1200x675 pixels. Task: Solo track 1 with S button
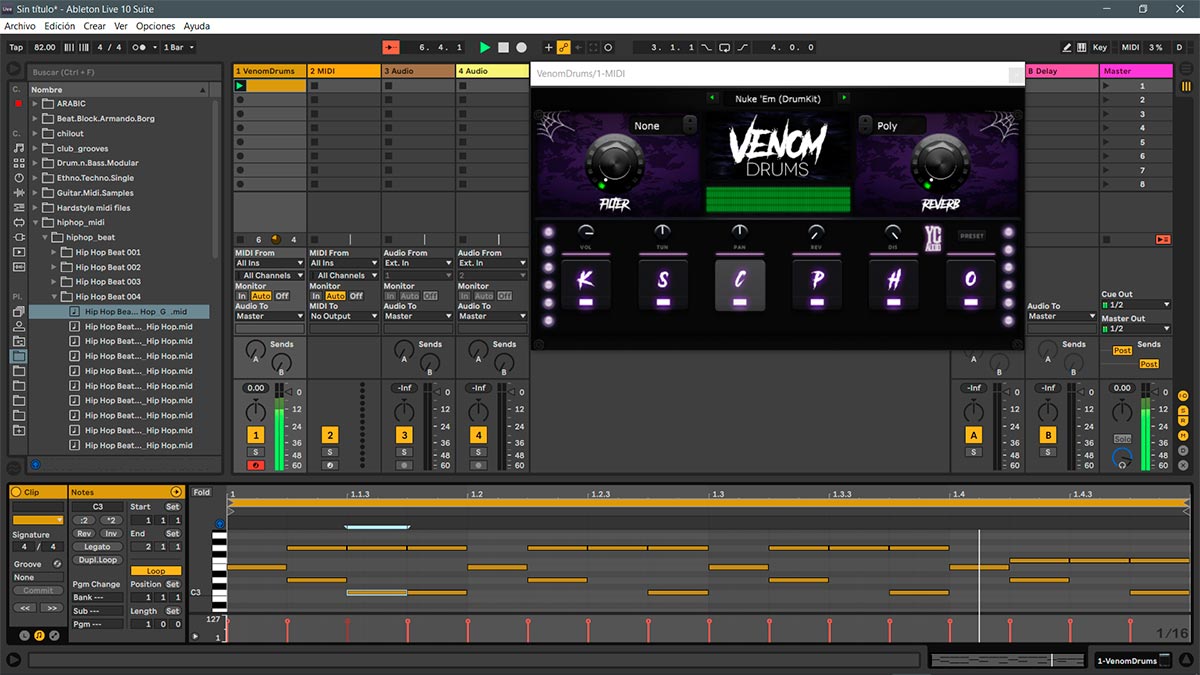(256, 453)
